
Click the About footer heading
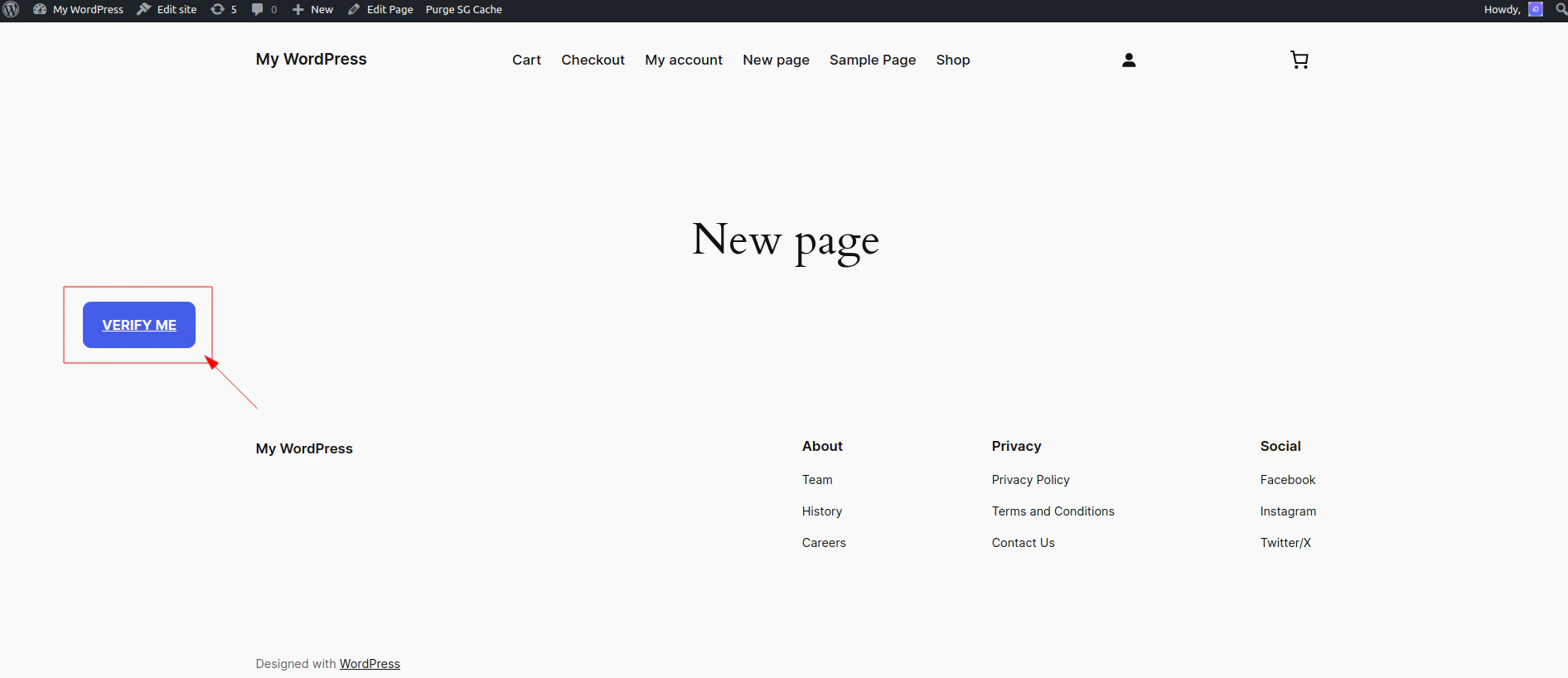pos(822,446)
